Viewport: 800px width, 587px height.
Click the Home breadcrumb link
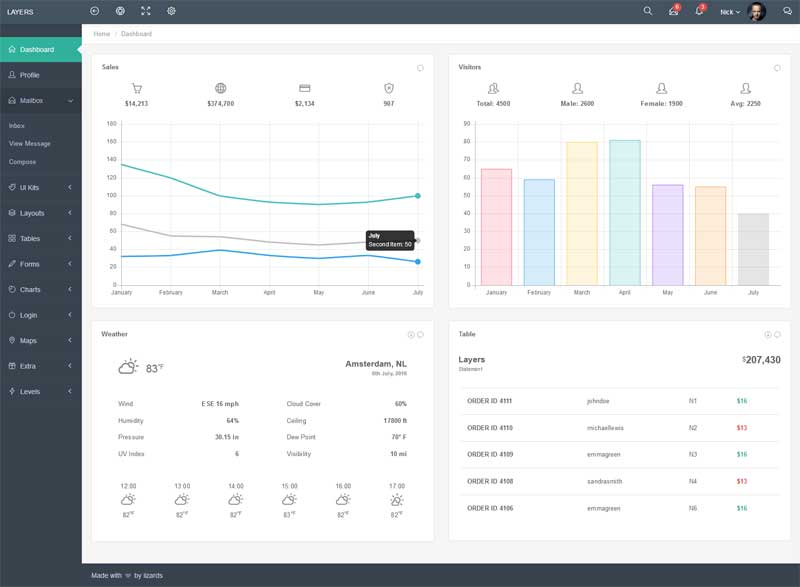[x=101, y=34]
